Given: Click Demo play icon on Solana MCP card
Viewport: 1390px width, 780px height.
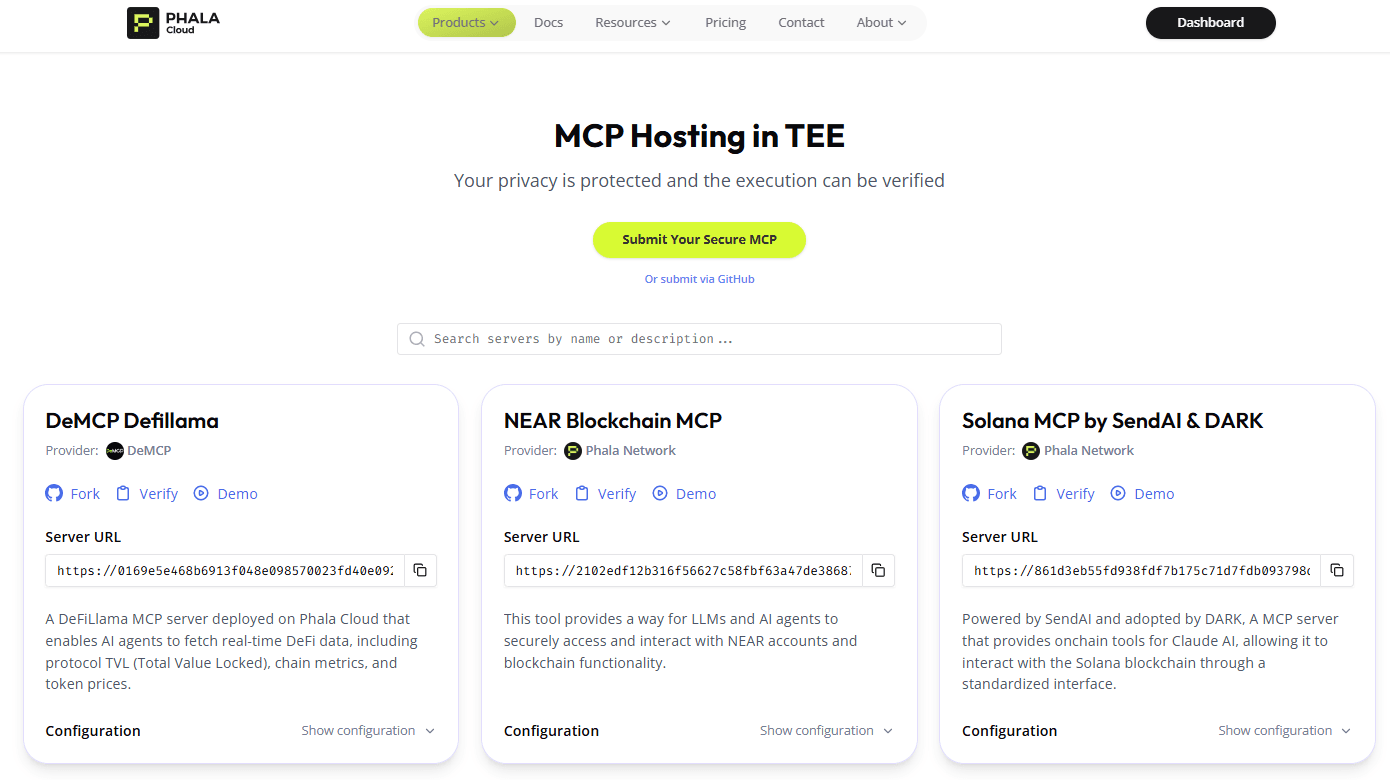Looking at the screenshot, I should tap(1118, 493).
